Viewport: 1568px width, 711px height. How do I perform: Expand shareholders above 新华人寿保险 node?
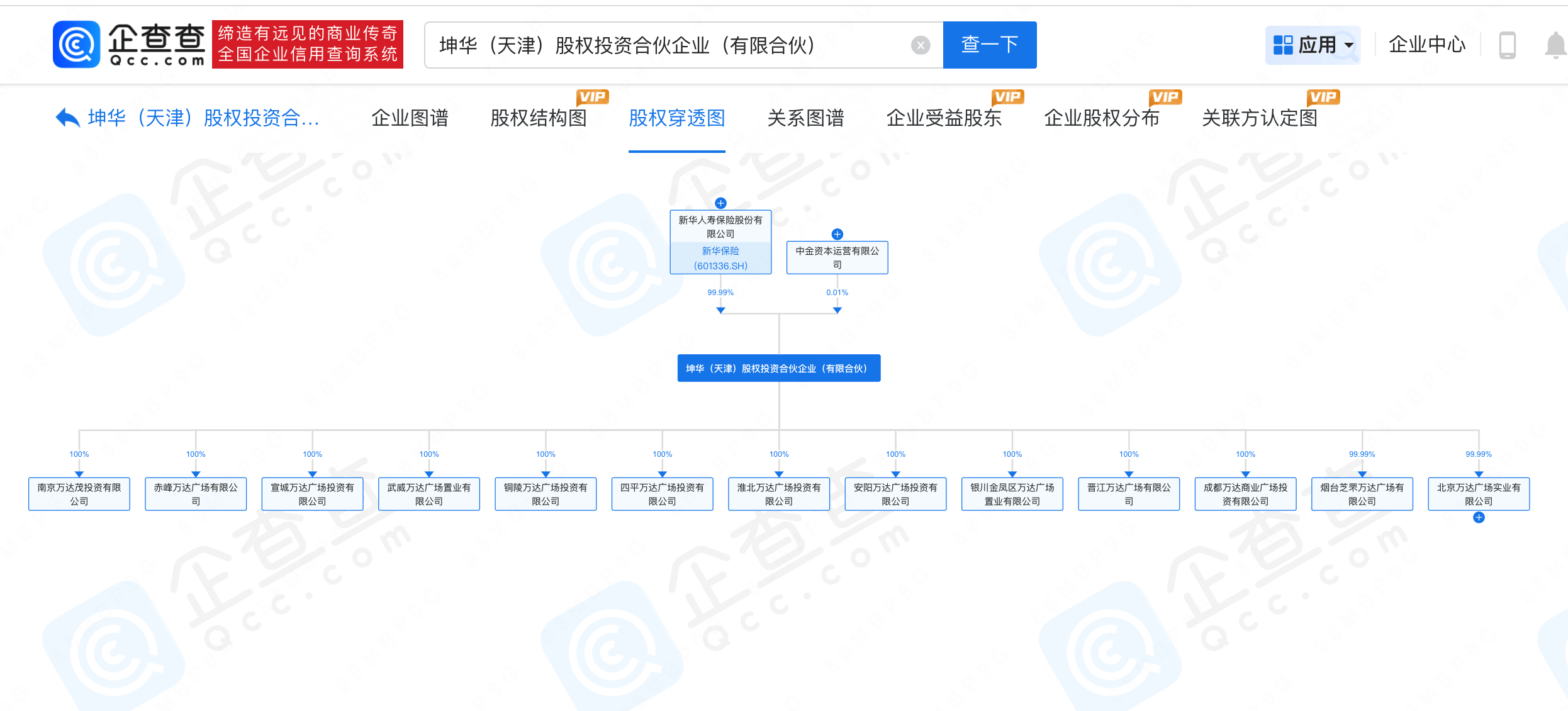pyautogui.click(x=720, y=203)
